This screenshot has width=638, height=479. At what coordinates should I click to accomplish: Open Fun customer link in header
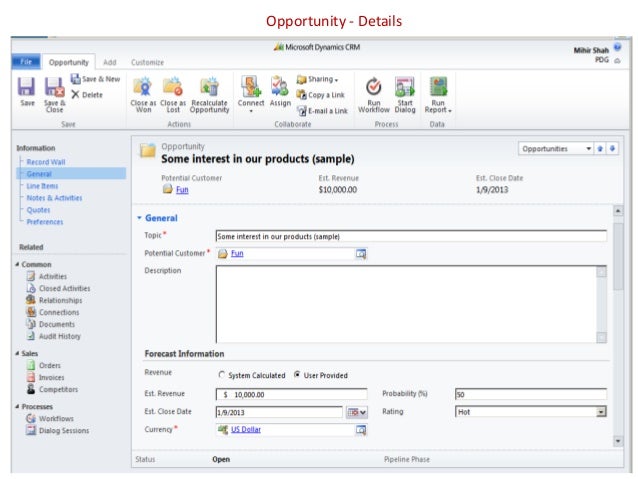(x=182, y=190)
